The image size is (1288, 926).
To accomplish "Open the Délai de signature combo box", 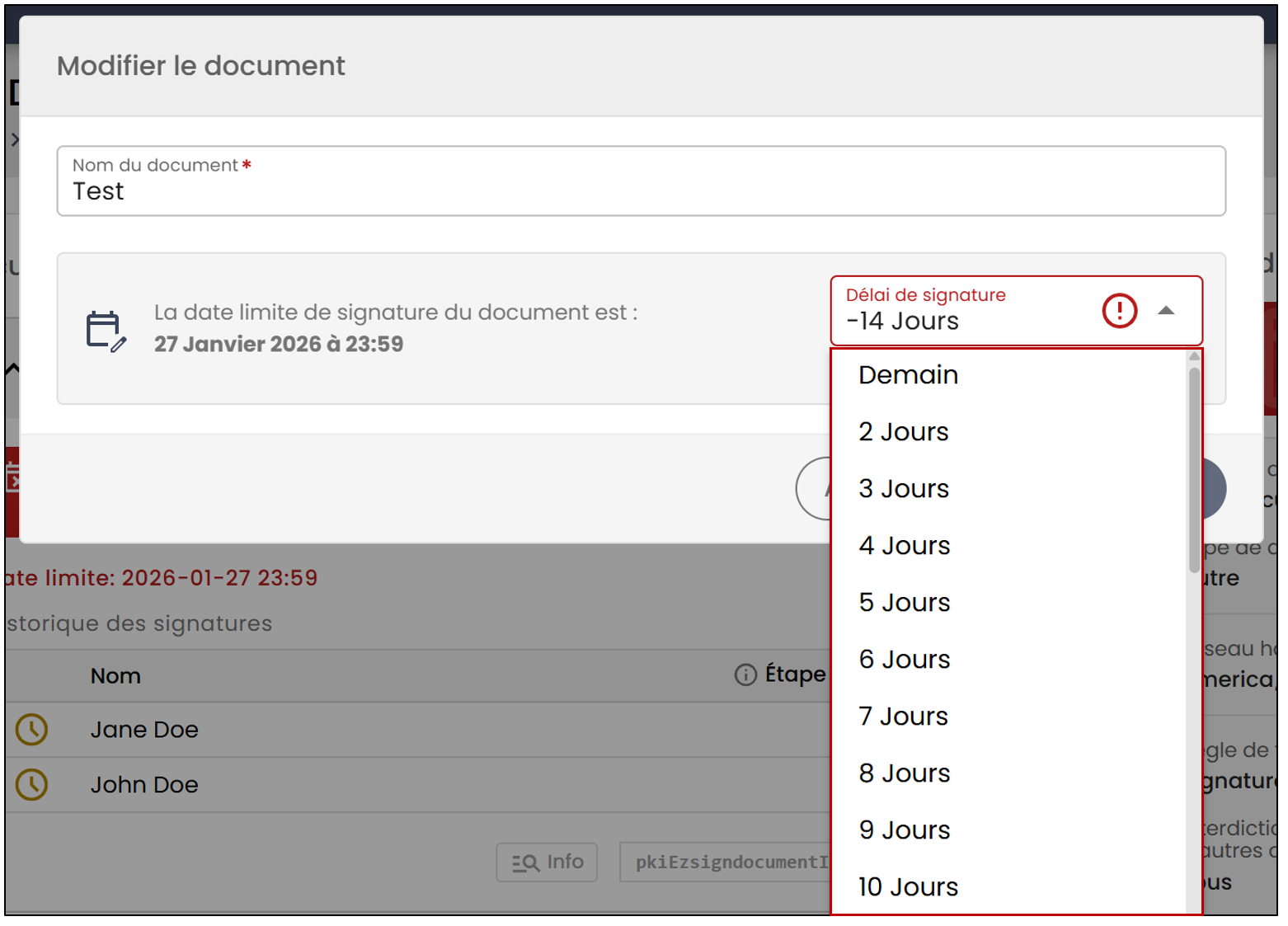I will (x=1016, y=311).
